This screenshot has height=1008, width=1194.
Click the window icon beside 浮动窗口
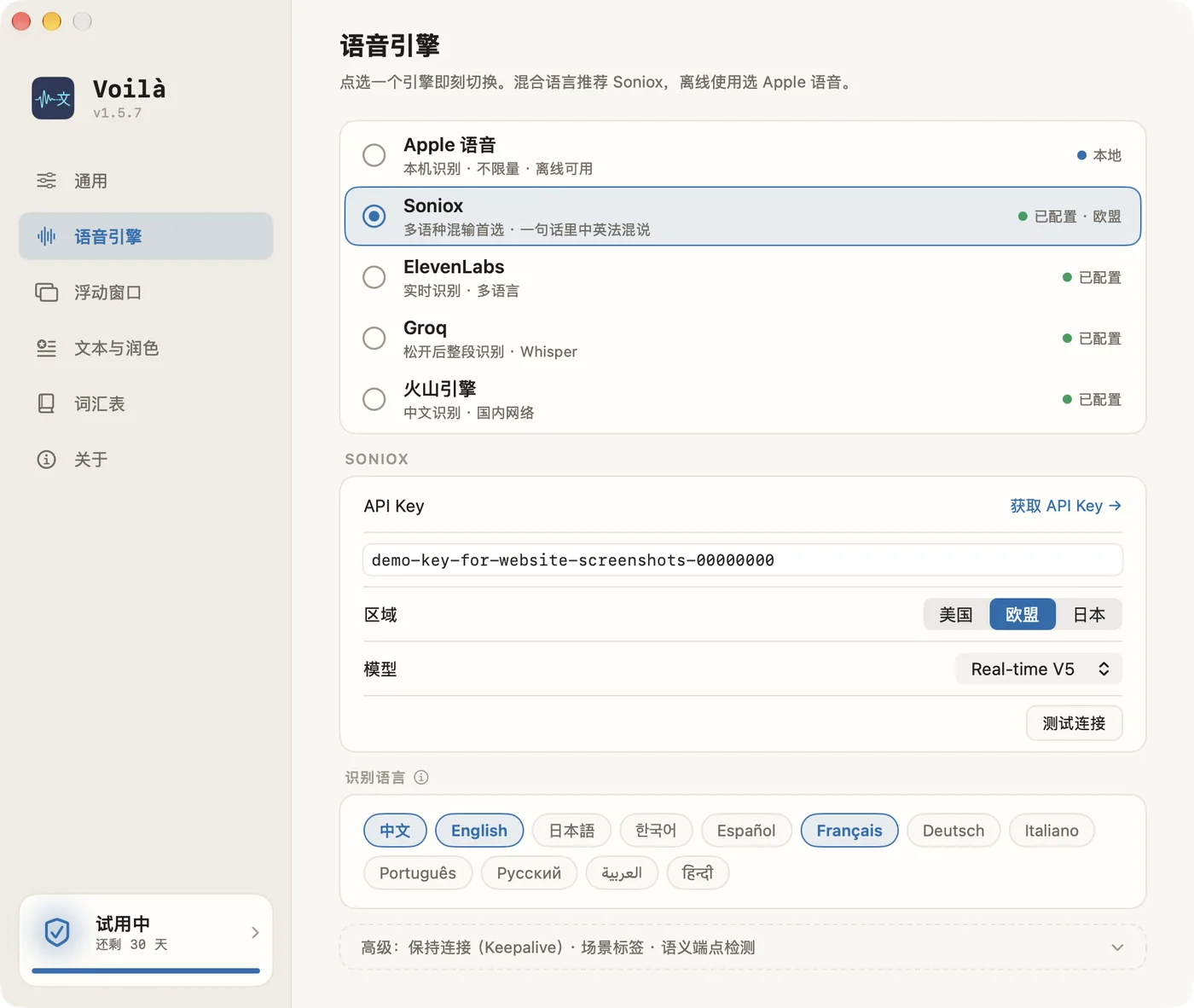46,293
